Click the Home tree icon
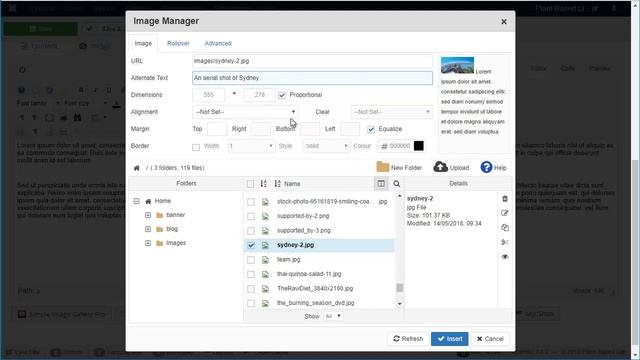640x360 pixels. [148, 201]
